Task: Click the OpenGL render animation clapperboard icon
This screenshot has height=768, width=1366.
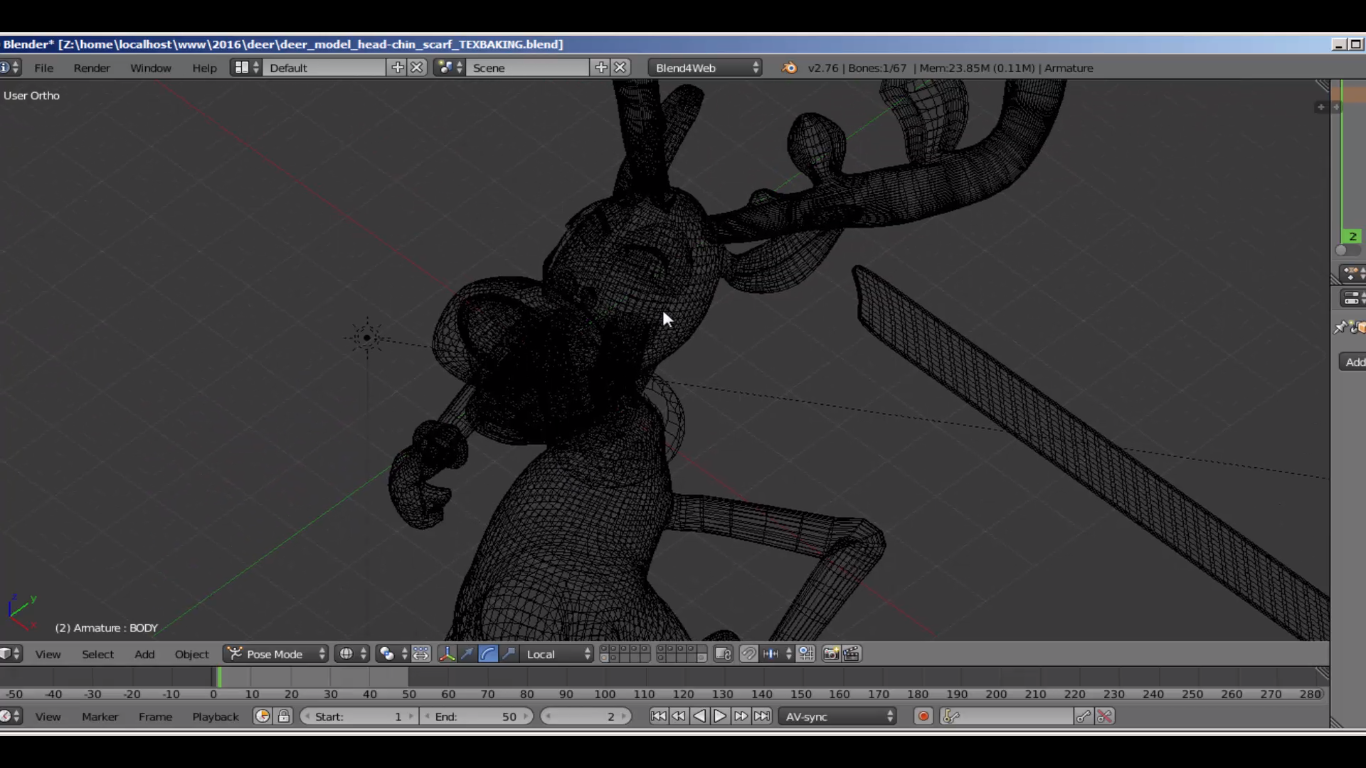Action: (852, 654)
